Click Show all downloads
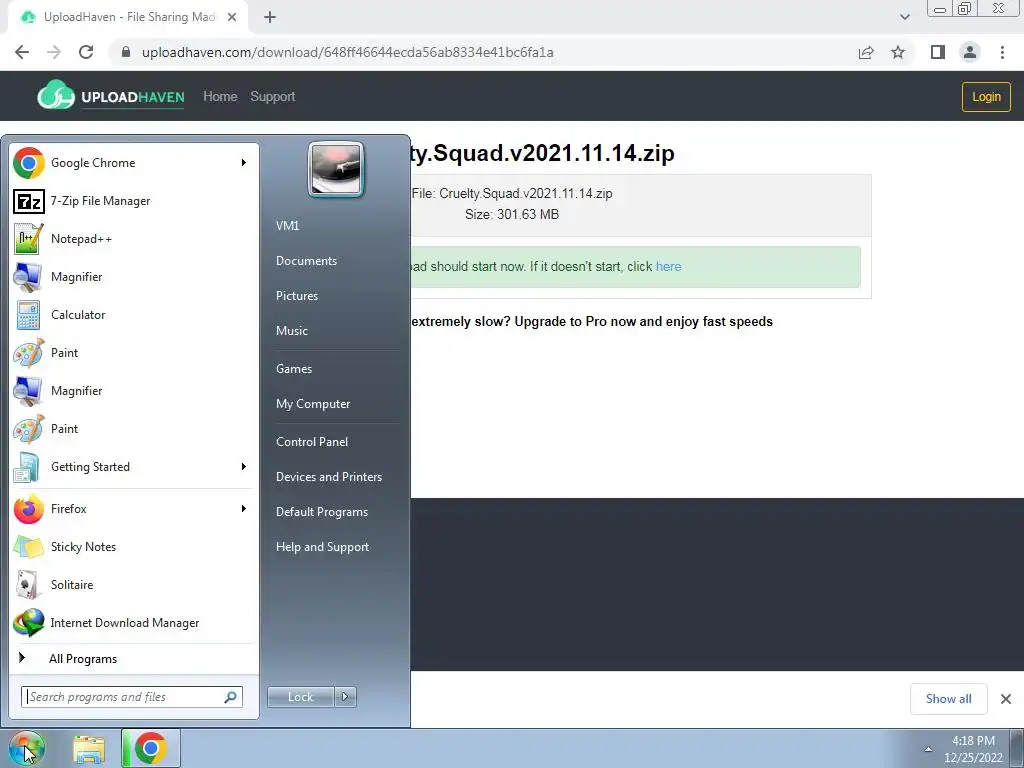Image resolution: width=1024 pixels, height=768 pixels. pos(948,699)
